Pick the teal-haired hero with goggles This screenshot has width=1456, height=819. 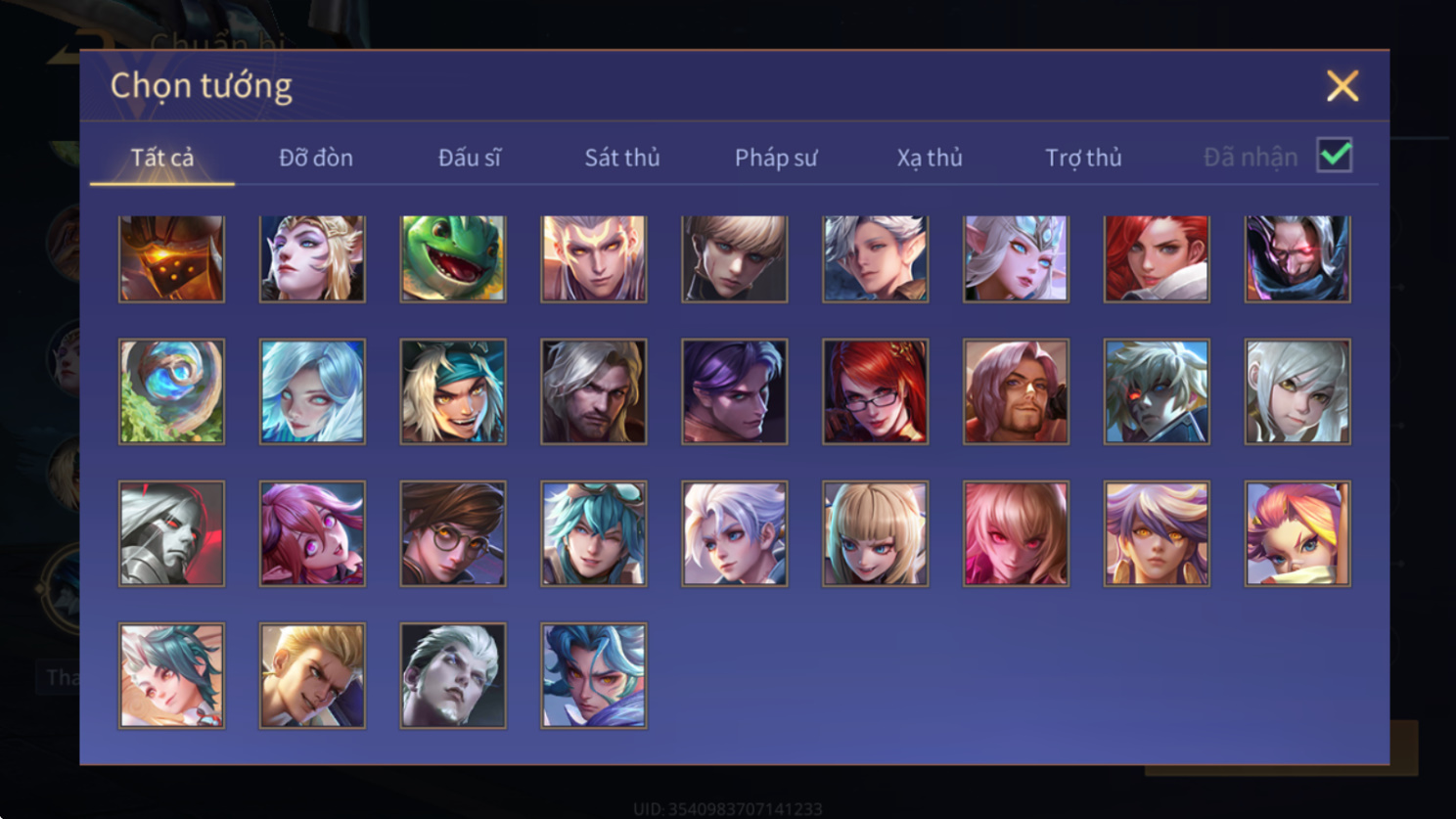(594, 533)
